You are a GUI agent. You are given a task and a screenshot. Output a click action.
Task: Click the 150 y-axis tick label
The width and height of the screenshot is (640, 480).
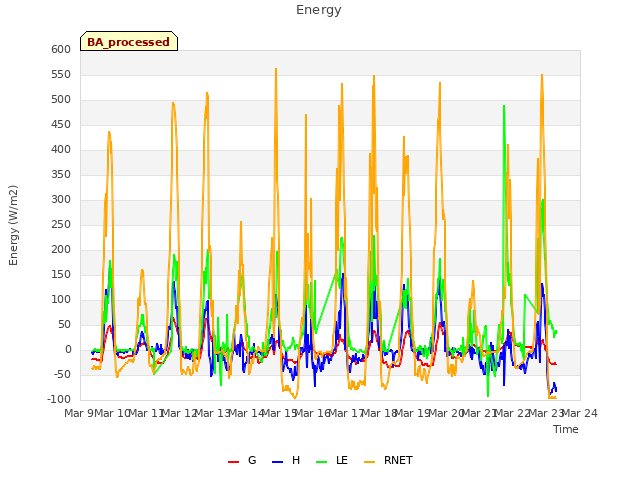[61, 274]
